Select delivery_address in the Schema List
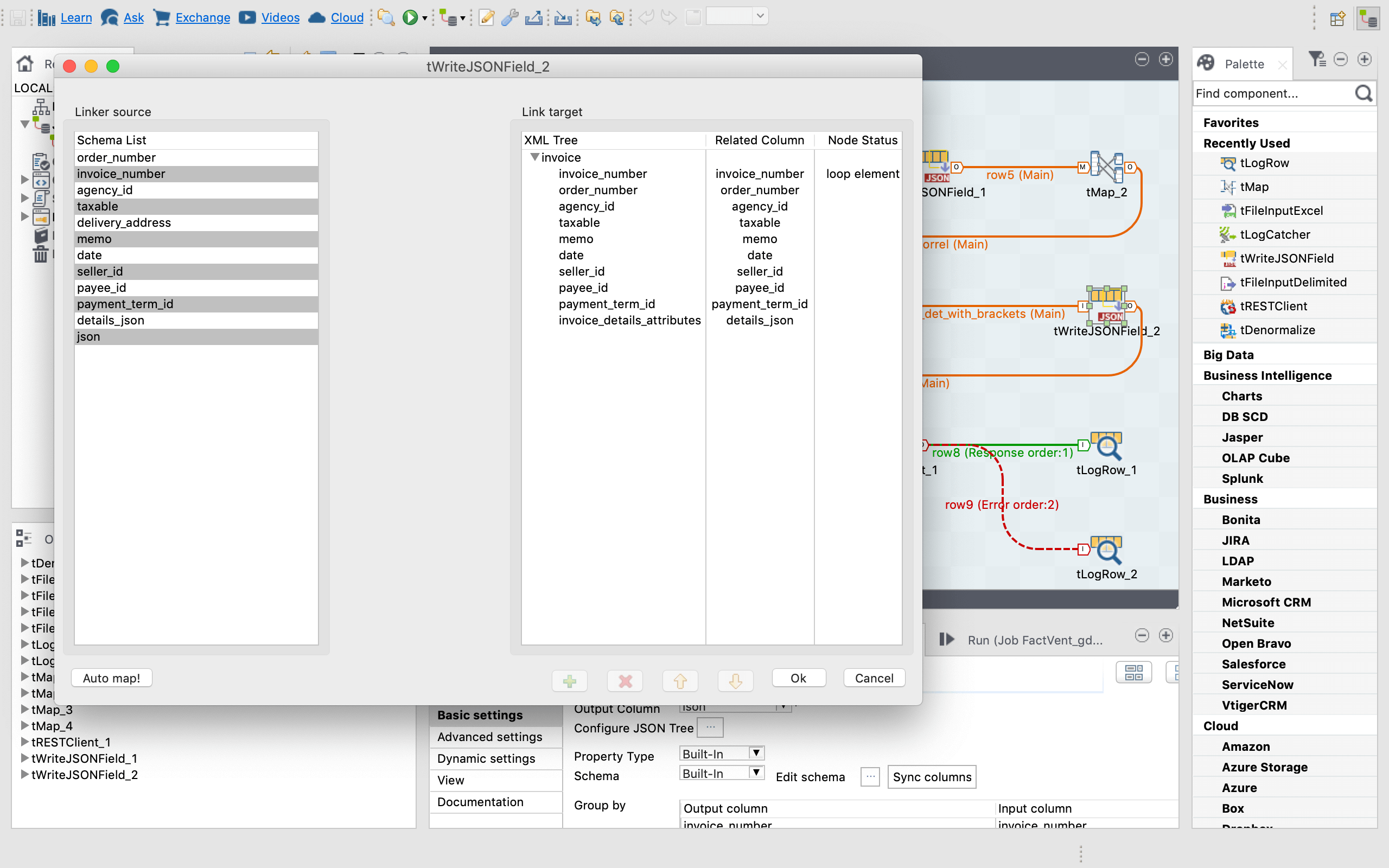This screenshot has height=868, width=1389. click(196, 223)
